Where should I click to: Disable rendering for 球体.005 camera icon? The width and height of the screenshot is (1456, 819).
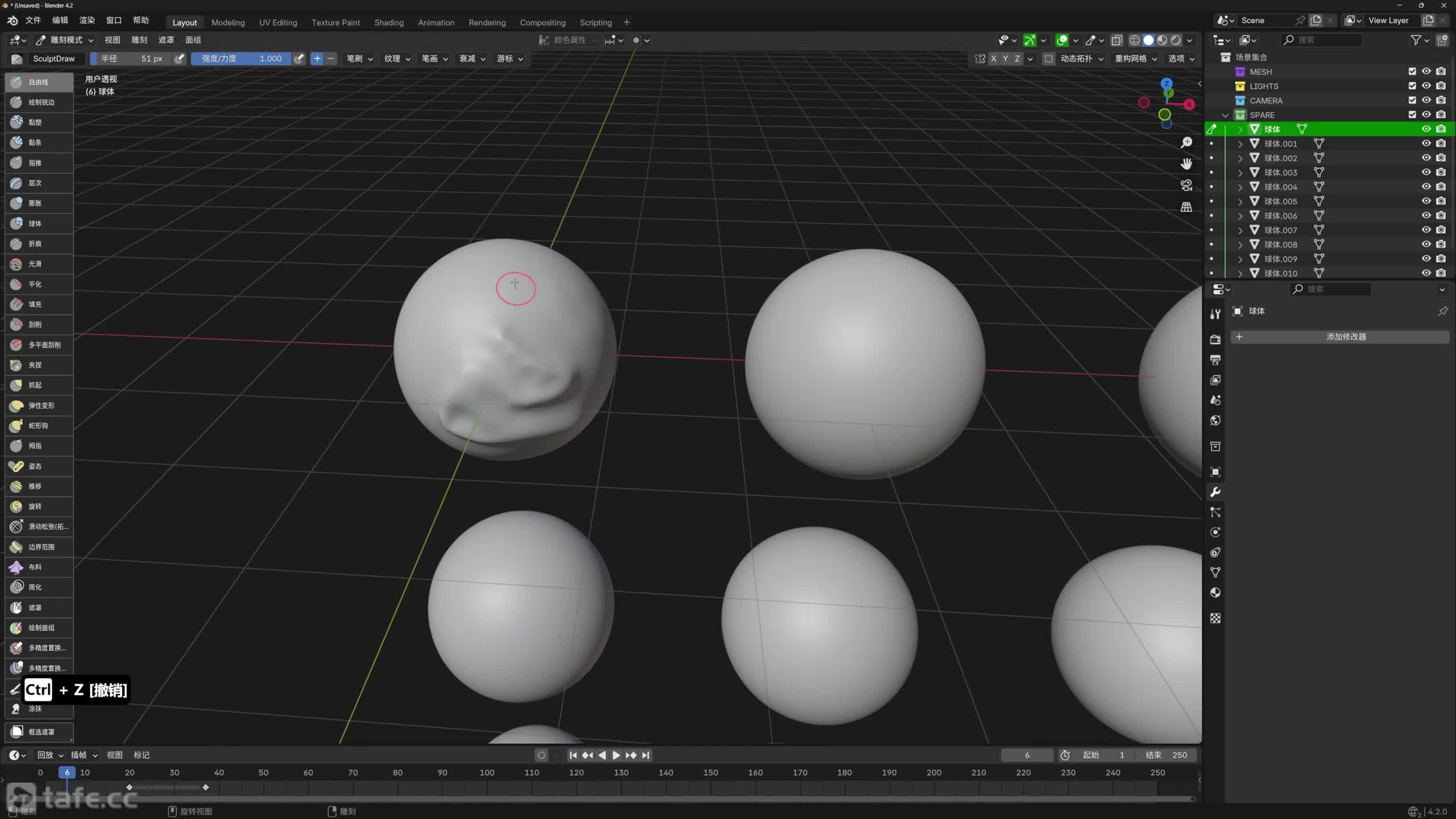click(x=1441, y=201)
